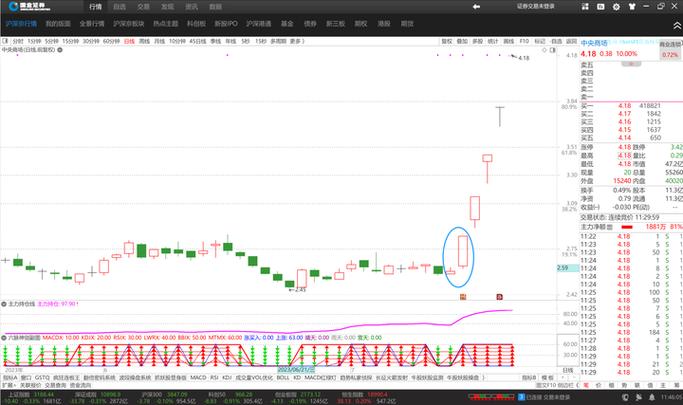
Task: Switch chart to 周线 period
Action: [145, 41]
